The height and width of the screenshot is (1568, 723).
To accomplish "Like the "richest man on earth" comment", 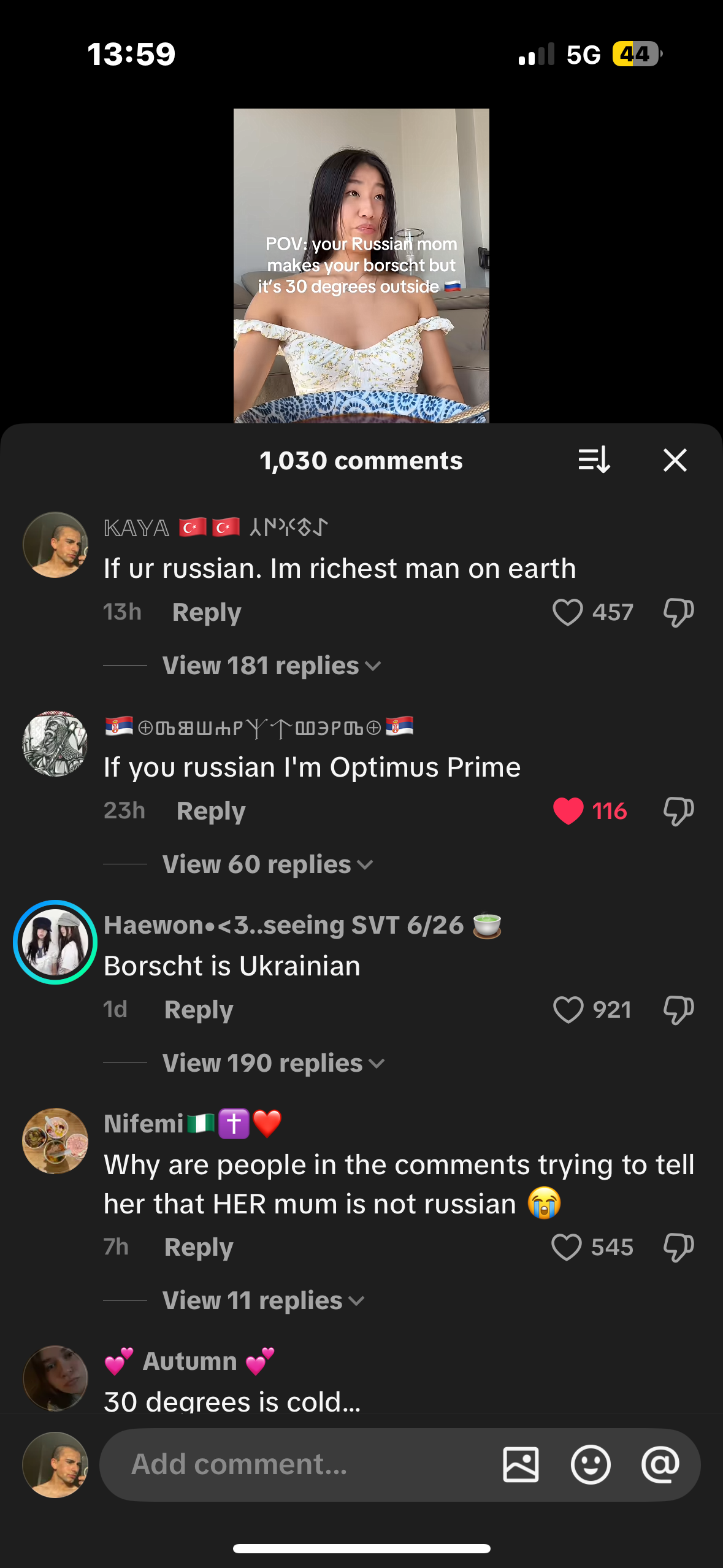I will tap(568, 612).
